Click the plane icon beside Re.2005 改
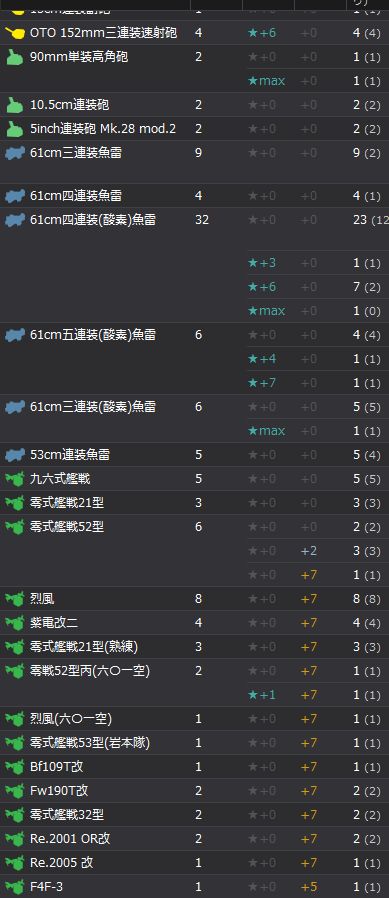 pyautogui.click(x=15, y=863)
